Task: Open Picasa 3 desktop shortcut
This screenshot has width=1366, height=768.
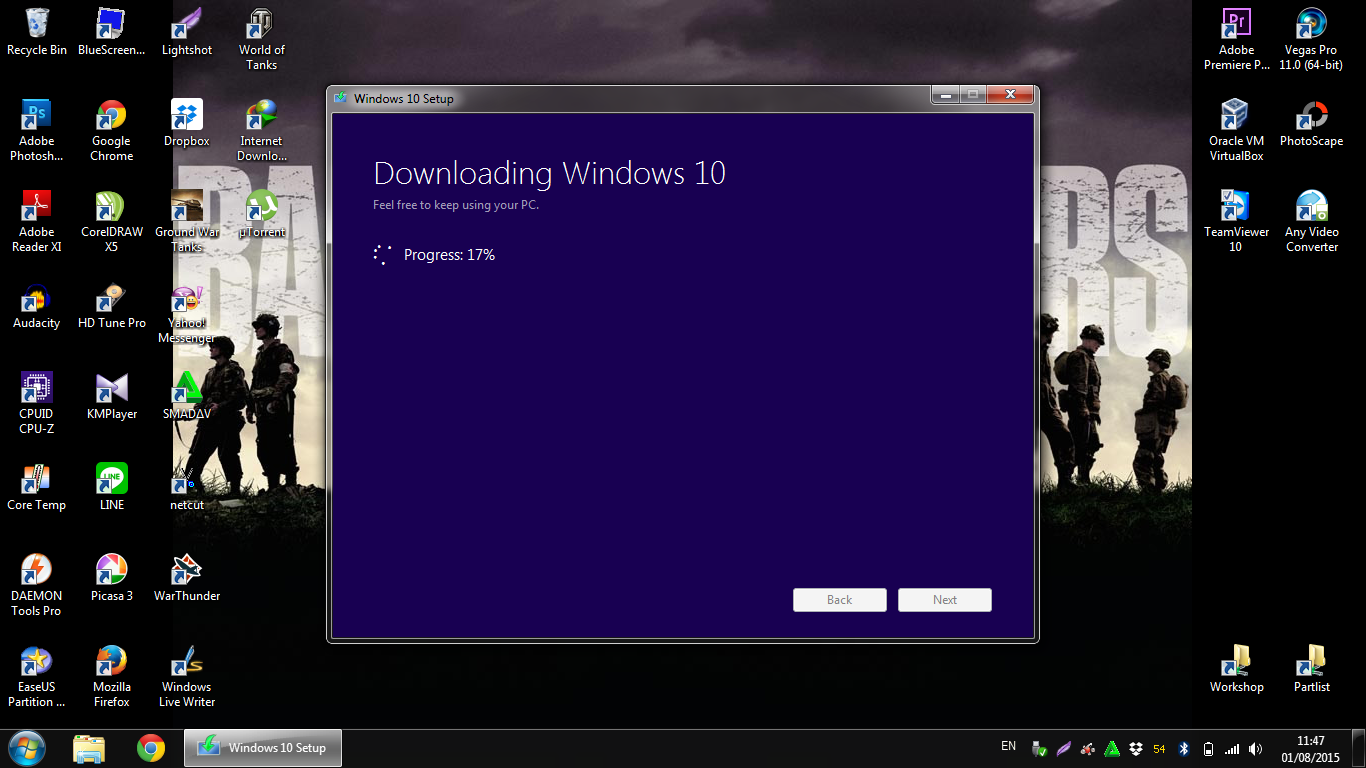Action: point(112,578)
